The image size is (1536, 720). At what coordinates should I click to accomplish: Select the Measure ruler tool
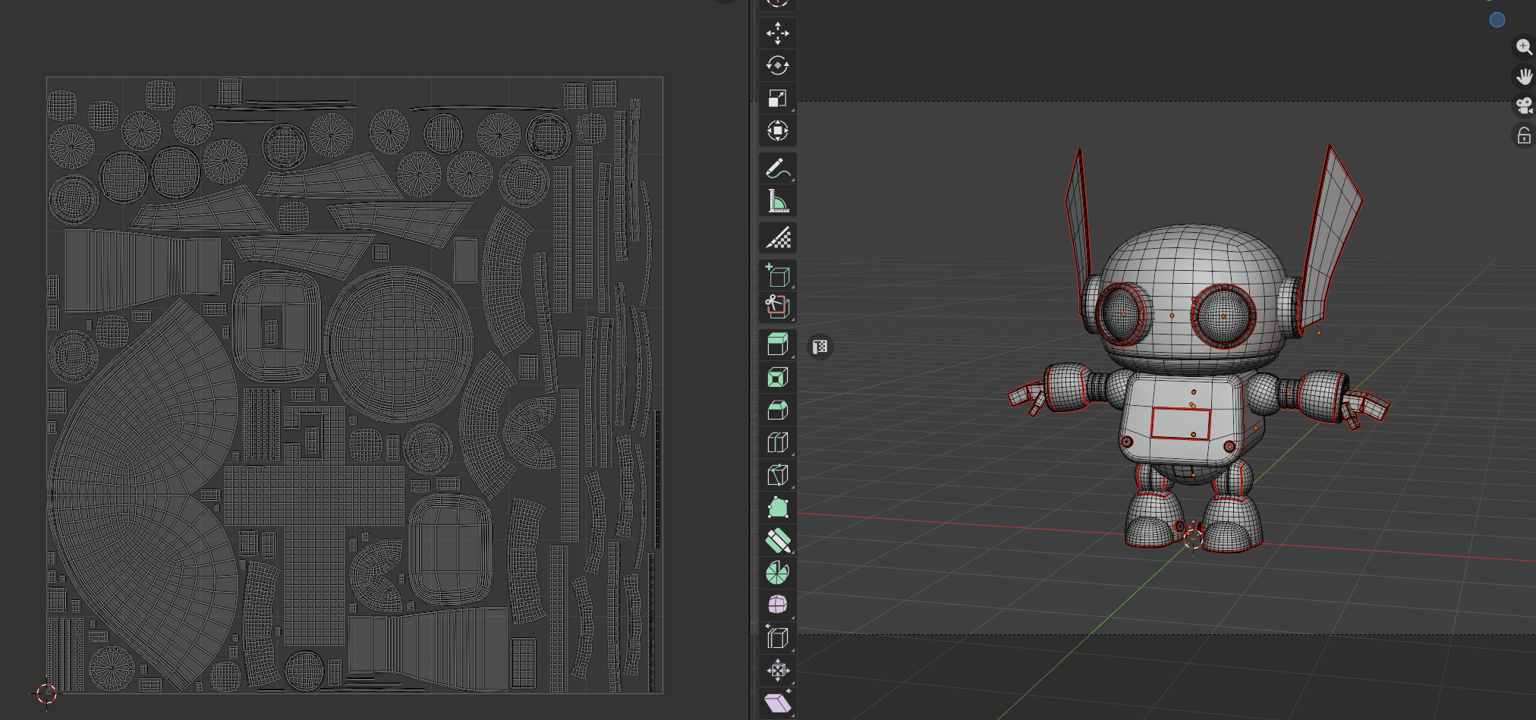777,202
